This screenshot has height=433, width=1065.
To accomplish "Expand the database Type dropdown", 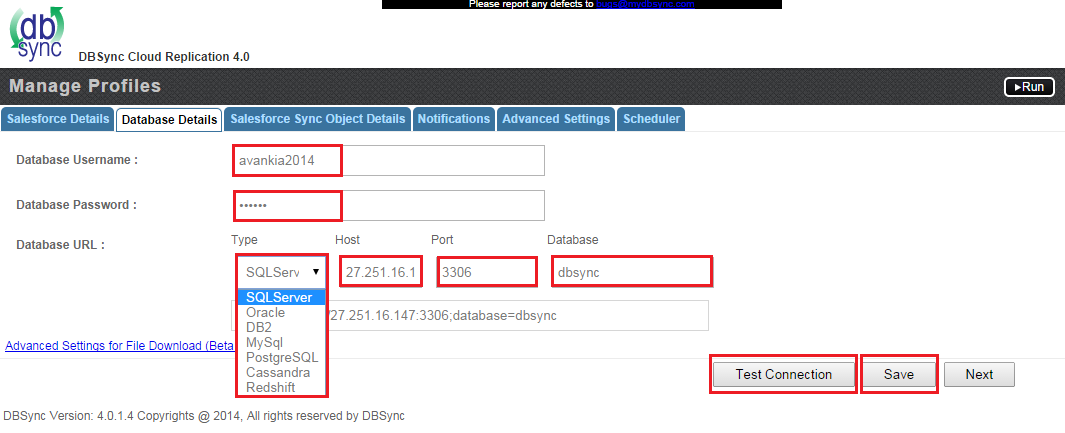I will pyautogui.click(x=281, y=271).
